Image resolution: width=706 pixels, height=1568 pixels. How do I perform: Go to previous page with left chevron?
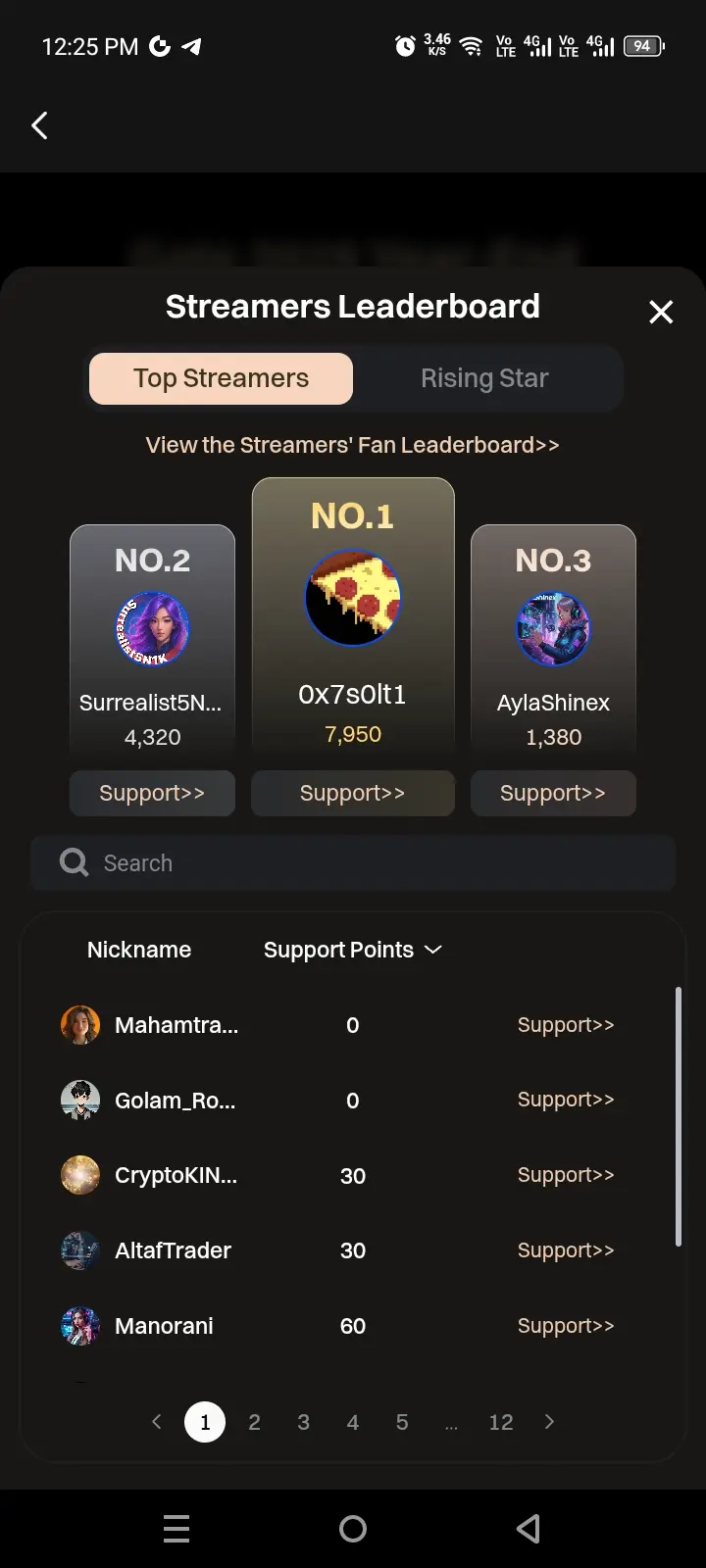[x=156, y=1422]
